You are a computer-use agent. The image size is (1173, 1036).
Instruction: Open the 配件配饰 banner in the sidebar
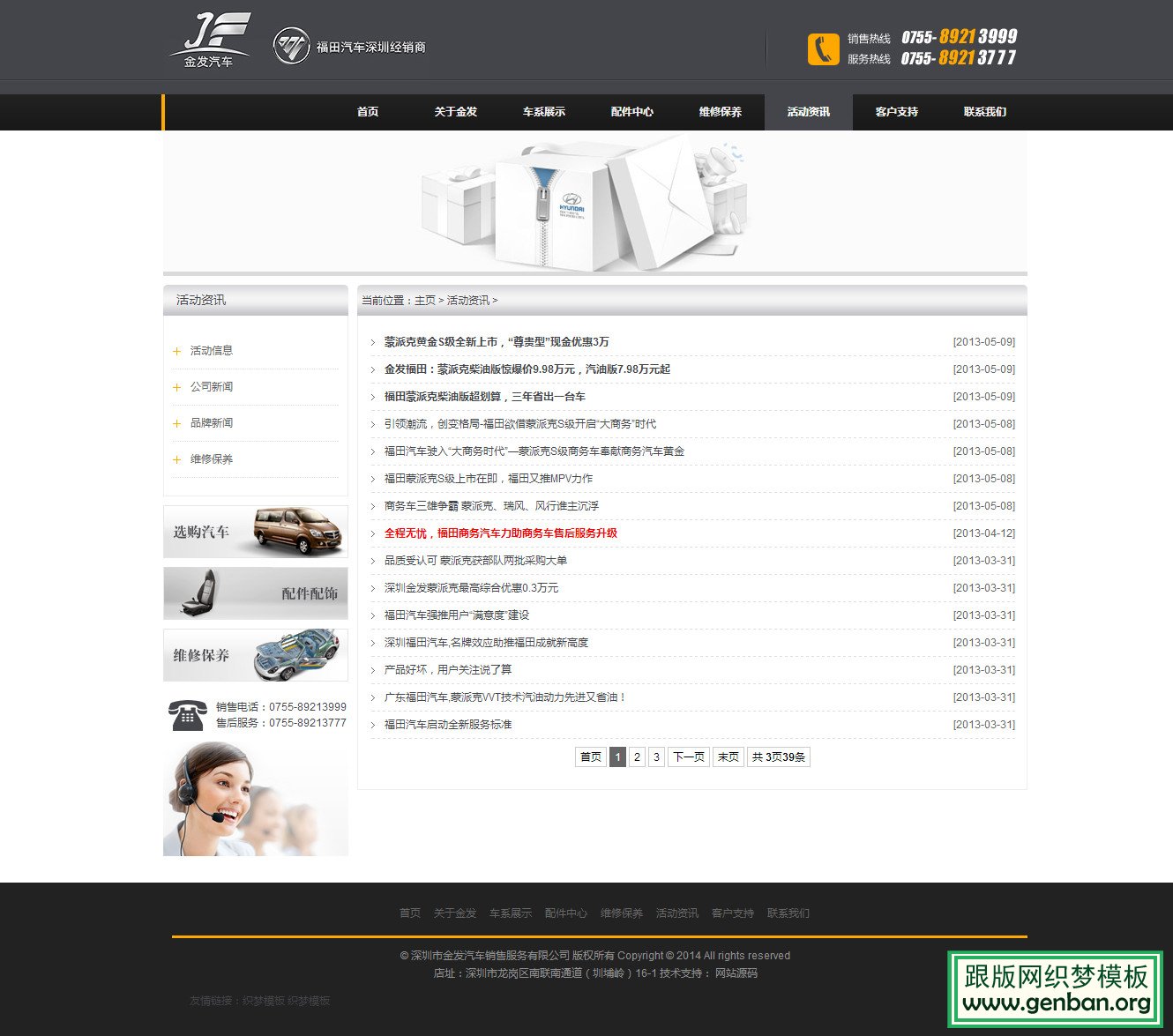[x=255, y=593]
